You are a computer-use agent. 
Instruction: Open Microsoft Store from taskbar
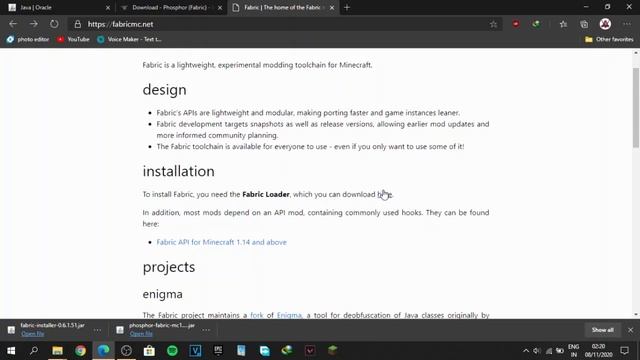pyautogui.click(x=149, y=350)
